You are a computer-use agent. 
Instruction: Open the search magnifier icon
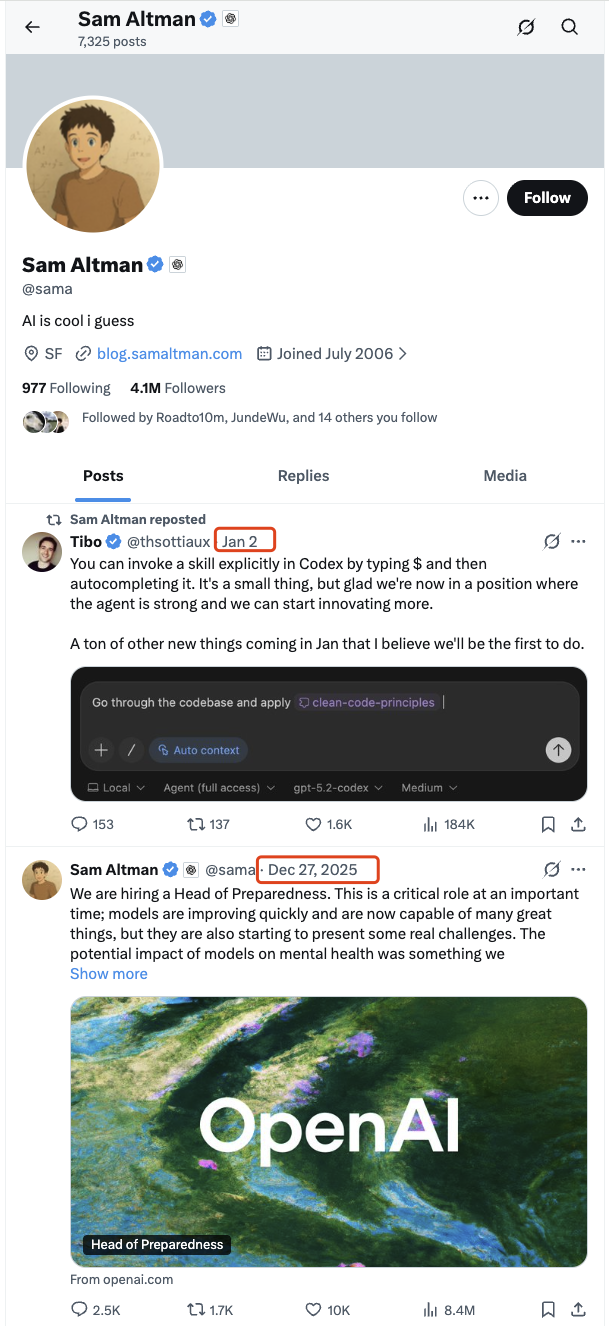pyautogui.click(x=570, y=27)
